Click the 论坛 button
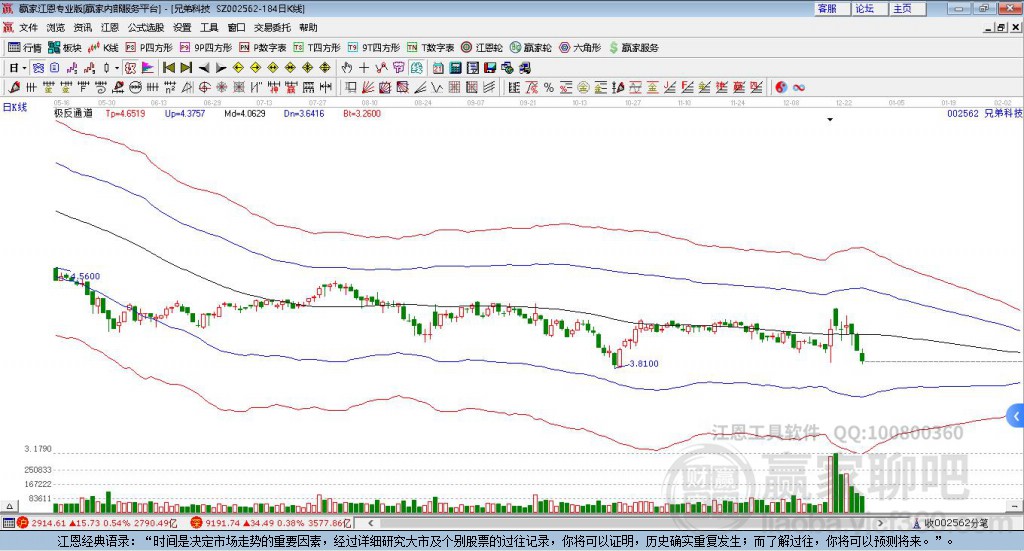This screenshot has height=551, width=1024. coord(864,8)
